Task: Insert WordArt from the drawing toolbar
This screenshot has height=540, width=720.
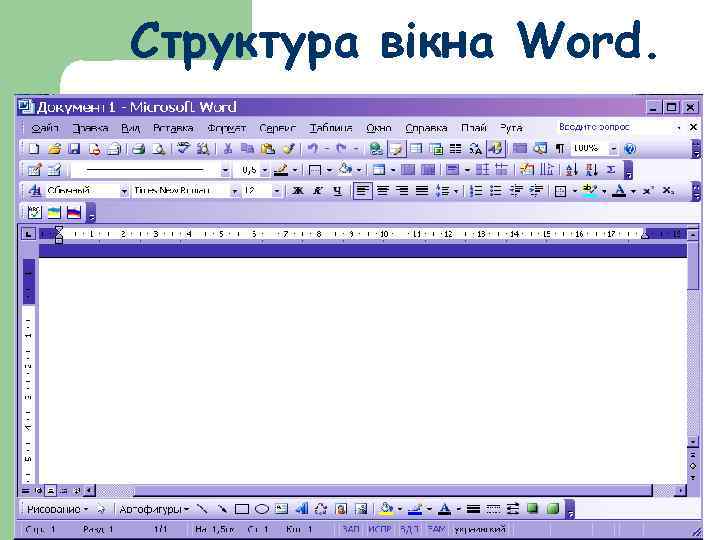Action: 301,509
